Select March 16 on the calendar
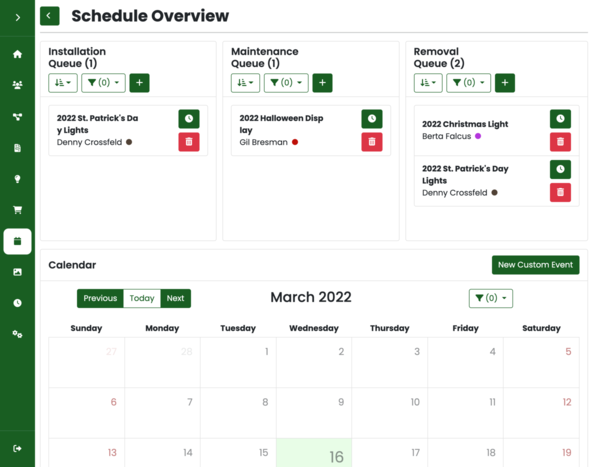 314,453
